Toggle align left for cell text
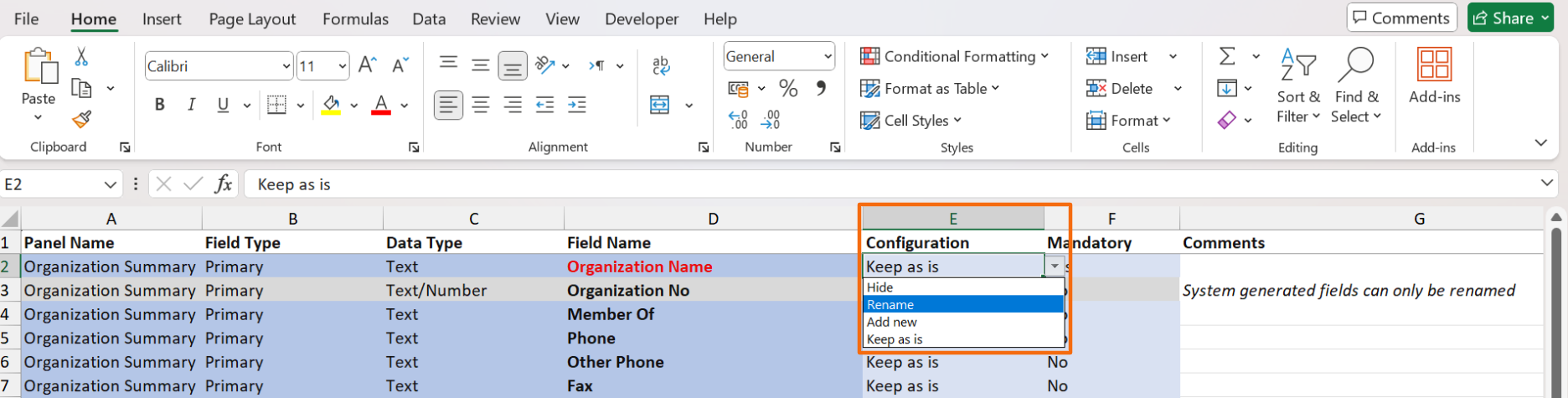The height and width of the screenshot is (398, 1568). tap(448, 105)
